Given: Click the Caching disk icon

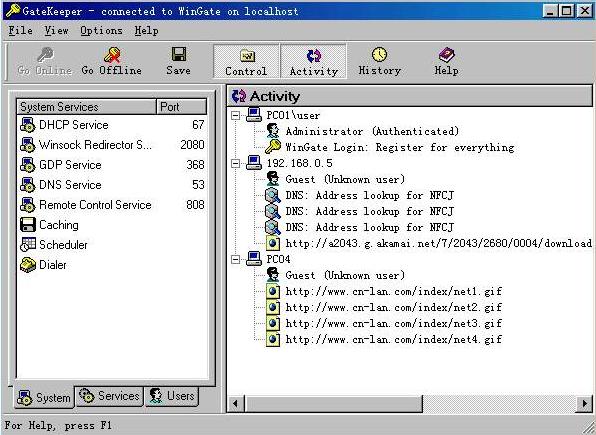Looking at the screenshot, I should tap(28, 225).
